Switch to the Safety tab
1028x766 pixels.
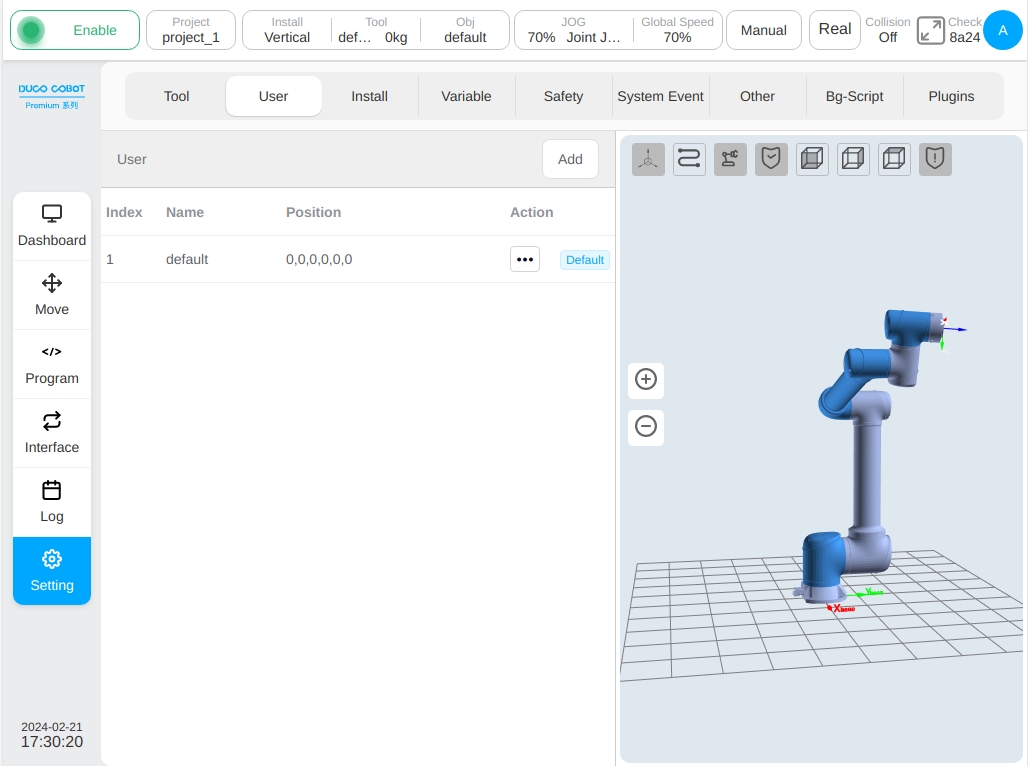pos(563,96)
